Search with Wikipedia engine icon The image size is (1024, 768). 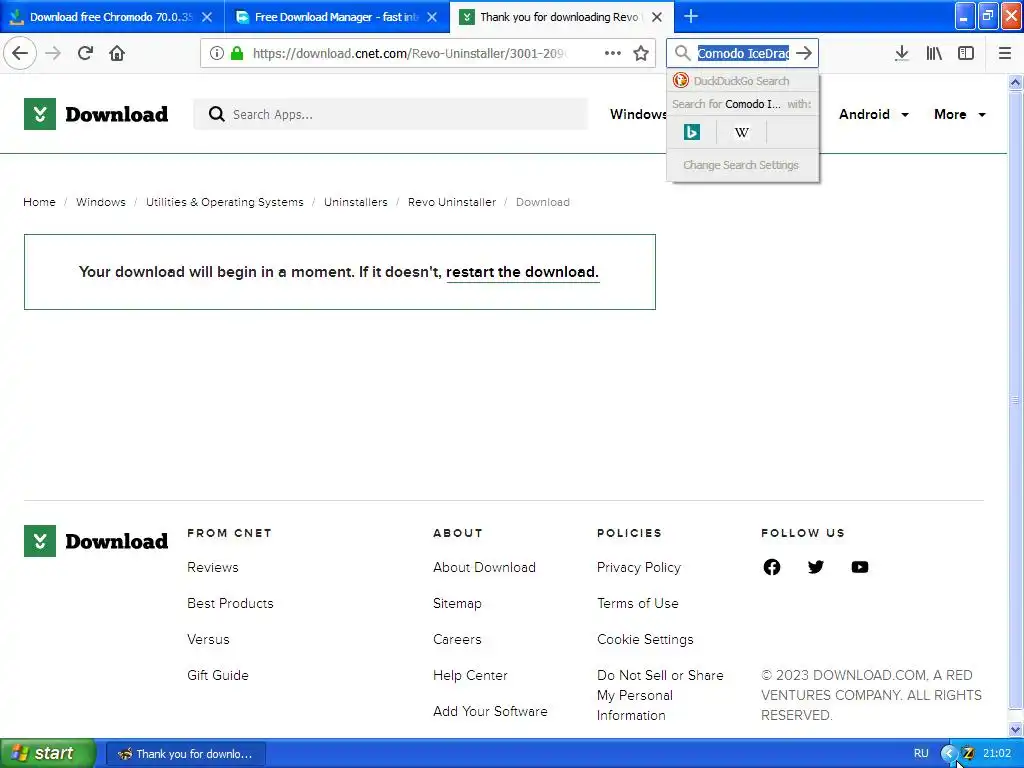tap(741, 132)
